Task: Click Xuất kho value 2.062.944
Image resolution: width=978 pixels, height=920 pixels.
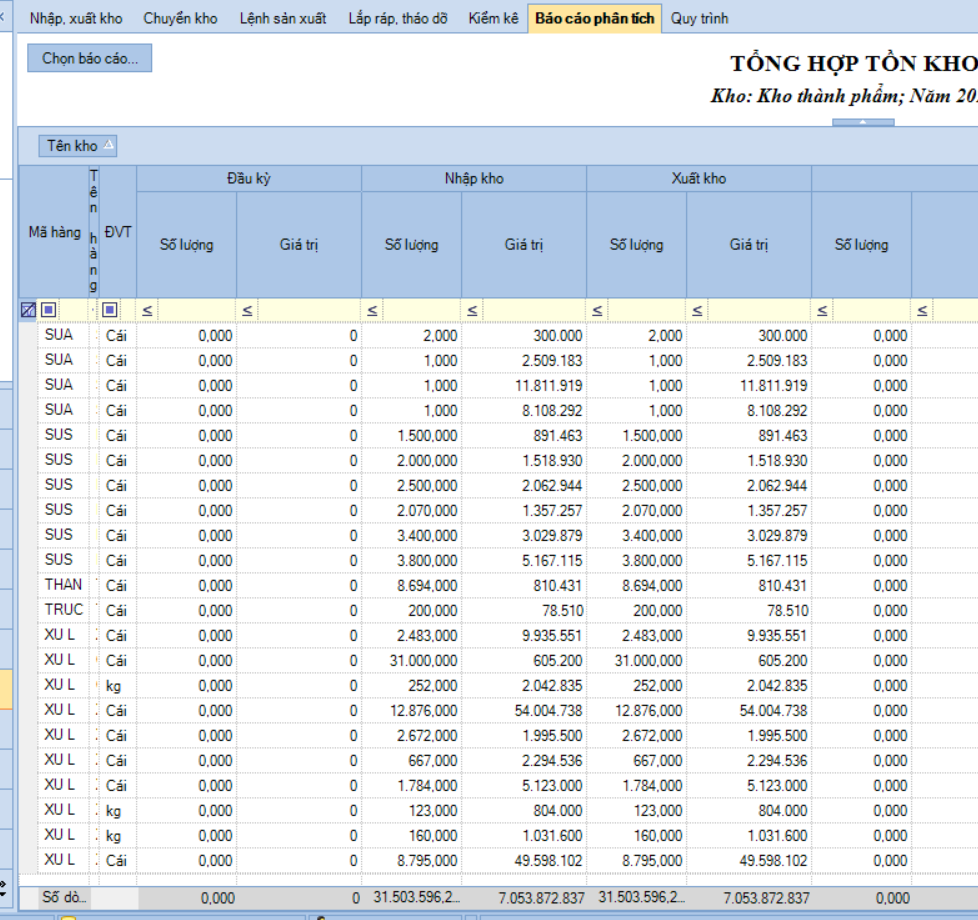Action: coord(777,485)
